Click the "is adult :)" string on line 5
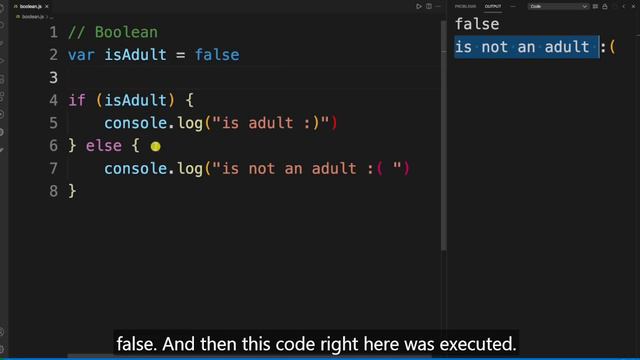This screenshot has height=360, width=640. (x=271, y=123)
